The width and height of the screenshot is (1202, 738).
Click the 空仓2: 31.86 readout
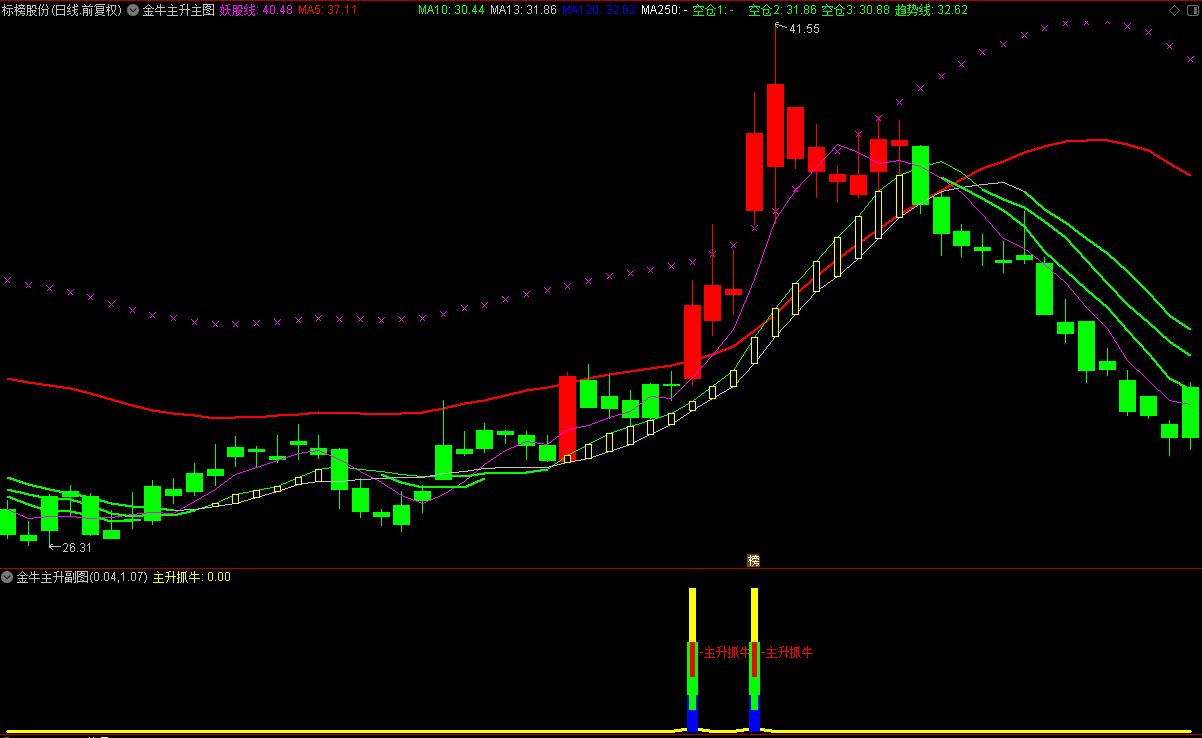[x=783, y=10]
